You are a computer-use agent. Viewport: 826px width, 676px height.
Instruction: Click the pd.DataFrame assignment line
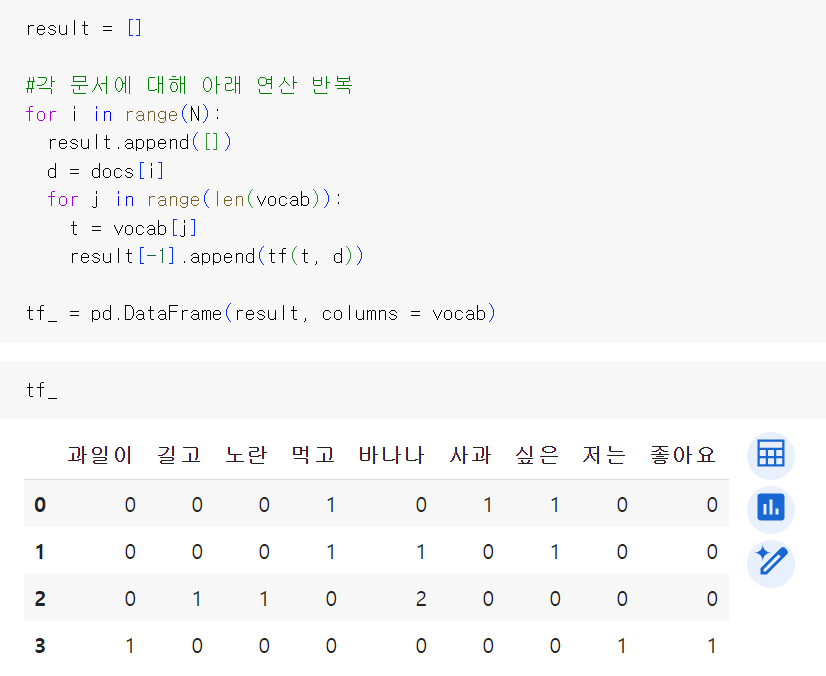pyautogui.click(x=261, y=313)
